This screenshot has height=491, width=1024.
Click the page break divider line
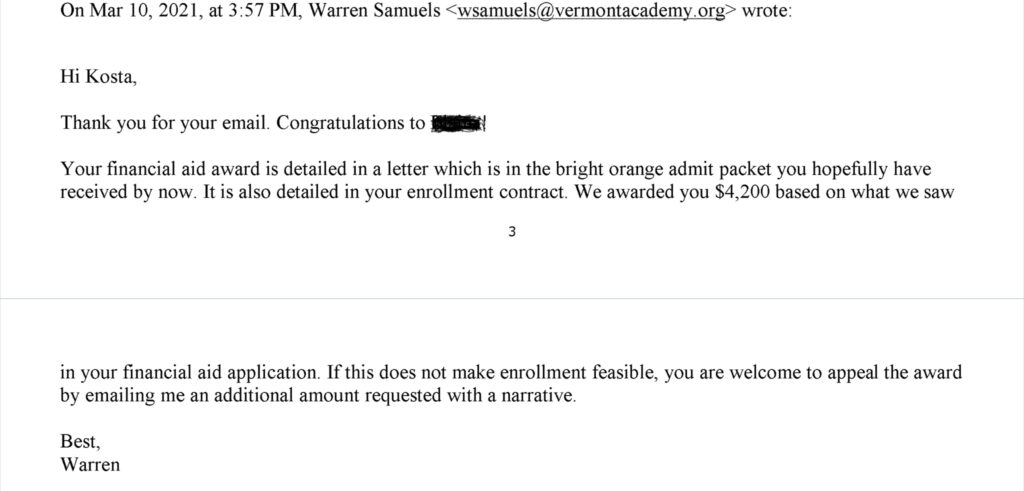512,299
